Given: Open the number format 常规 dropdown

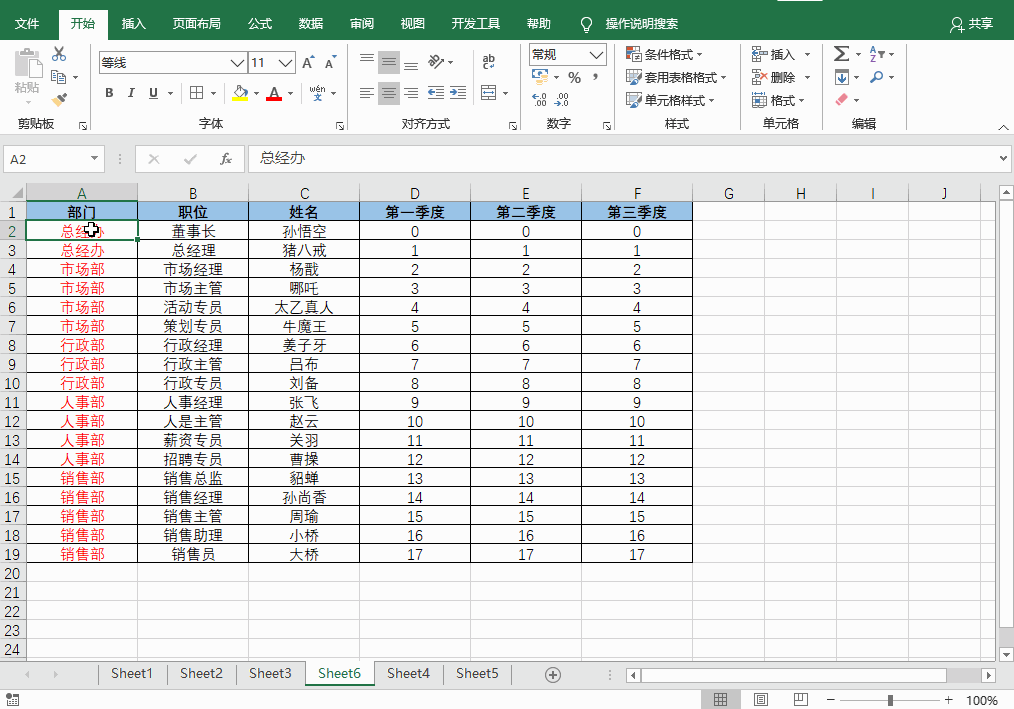Looking at the screenshot, I should (596, 55).
